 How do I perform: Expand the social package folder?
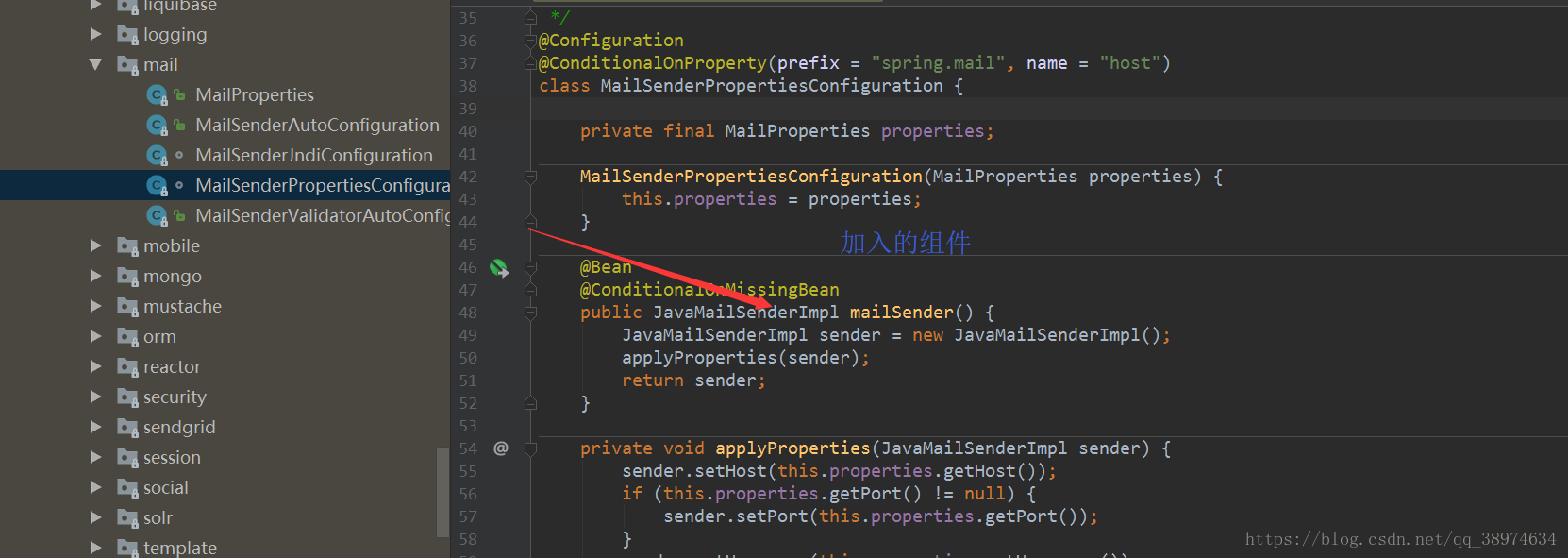pos(95,487)
